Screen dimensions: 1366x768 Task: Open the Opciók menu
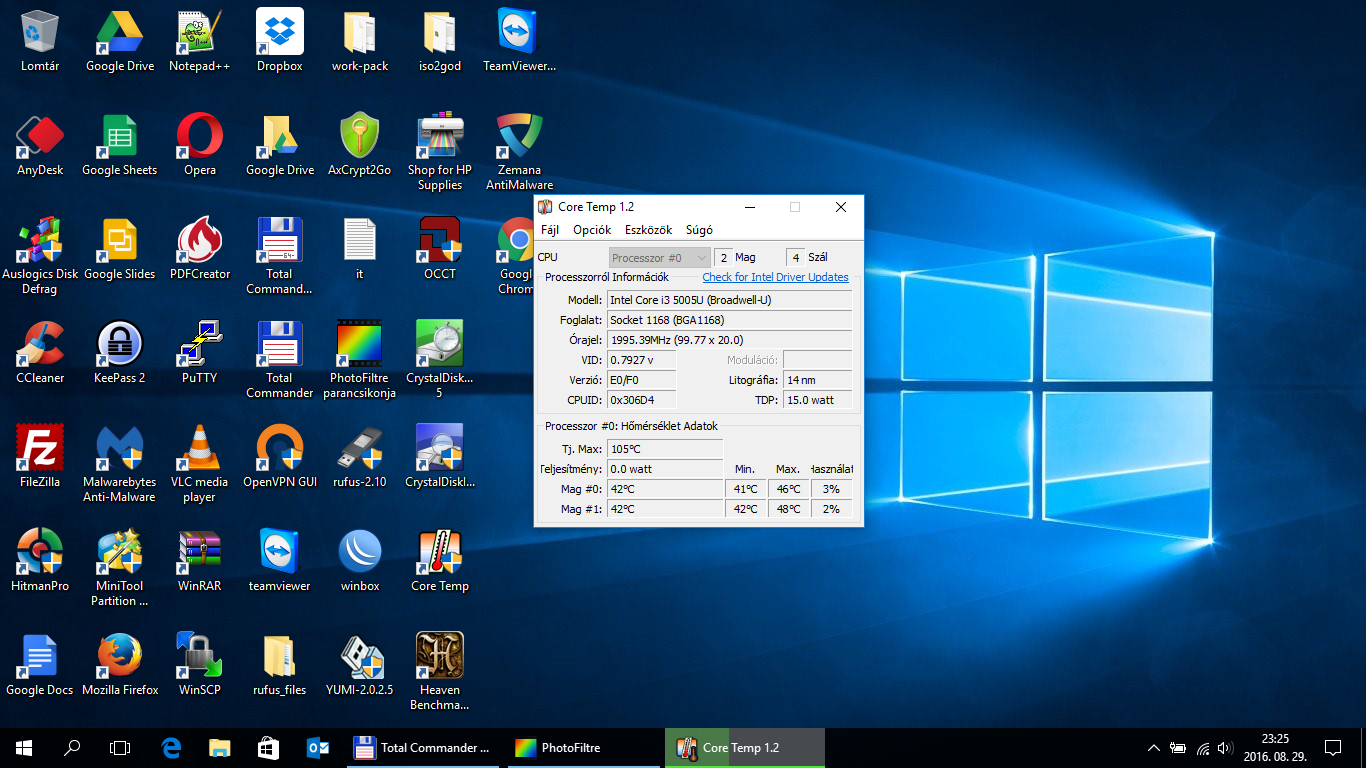point(592,230)
